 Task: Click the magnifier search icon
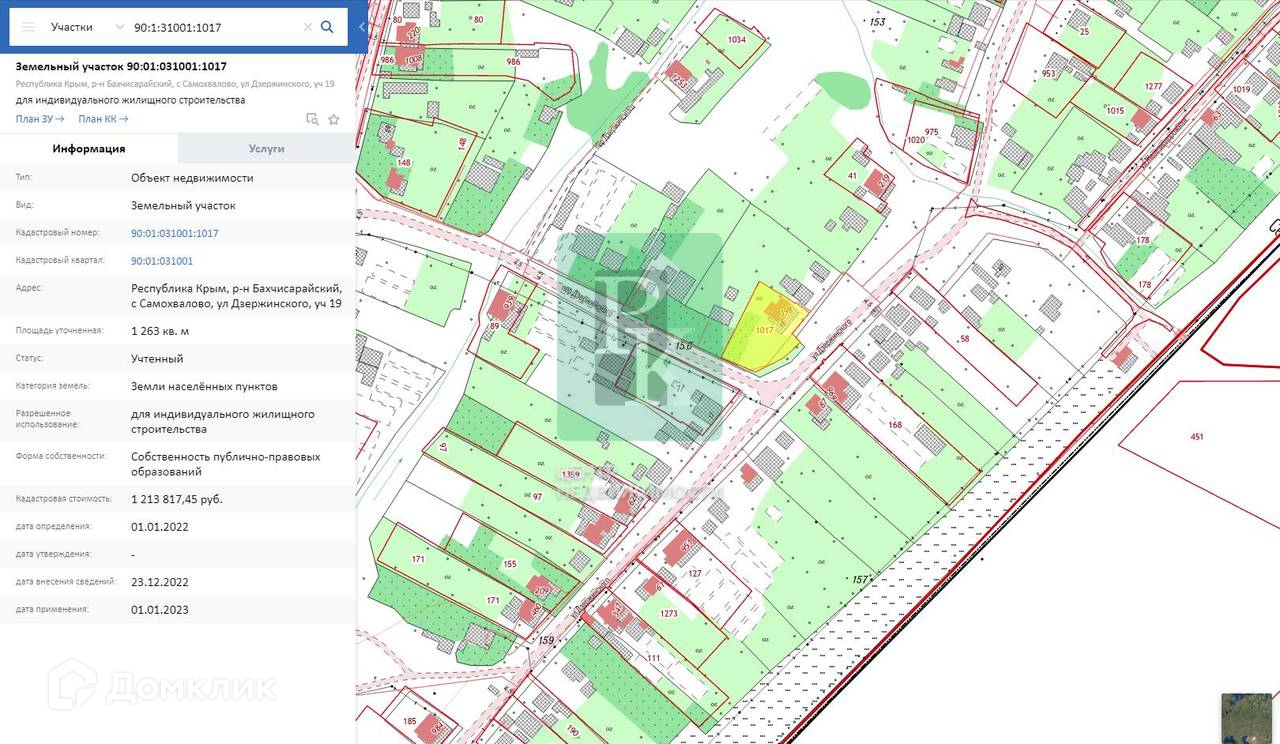(327, 27)
